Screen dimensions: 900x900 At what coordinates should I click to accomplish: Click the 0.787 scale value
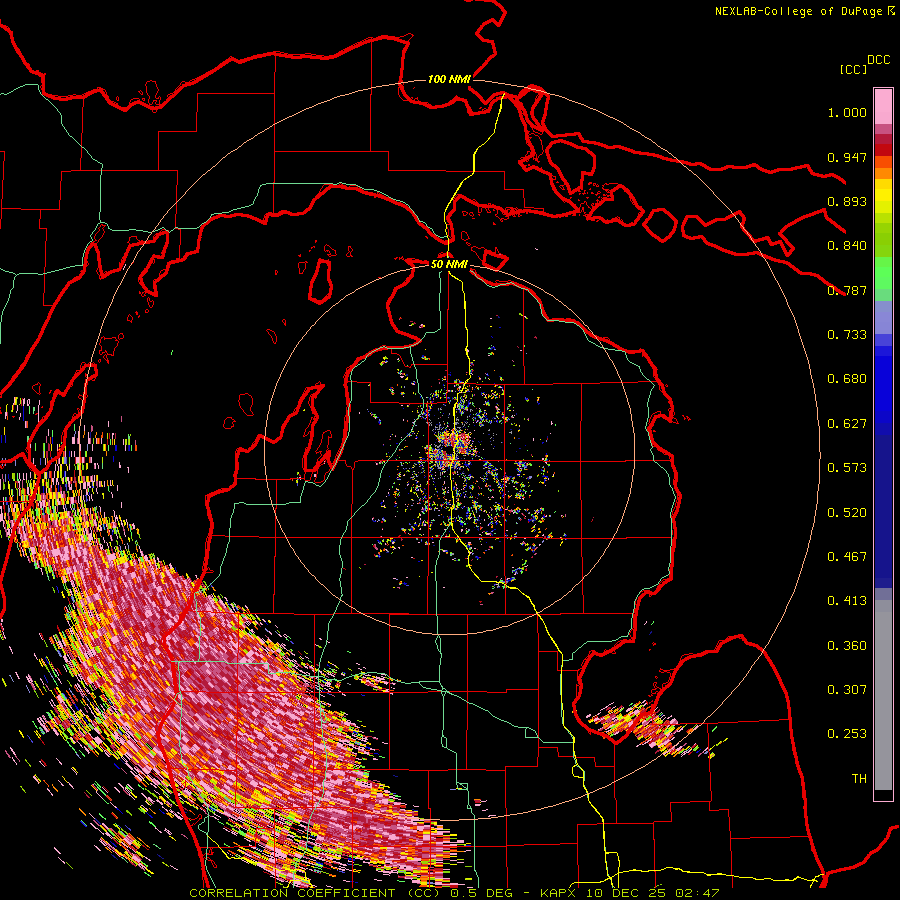click(x=847, y=290)
